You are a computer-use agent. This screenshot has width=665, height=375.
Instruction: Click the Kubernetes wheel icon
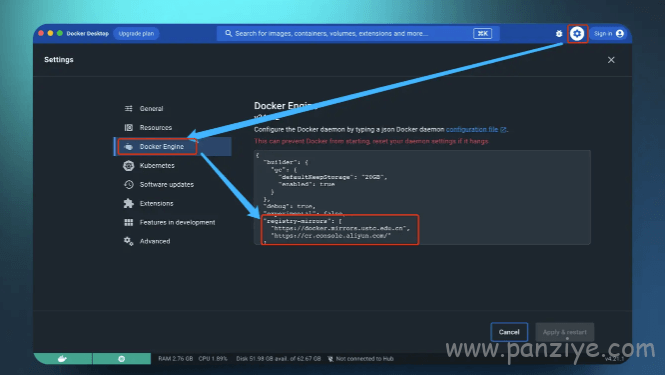click(x=129, y=165)
